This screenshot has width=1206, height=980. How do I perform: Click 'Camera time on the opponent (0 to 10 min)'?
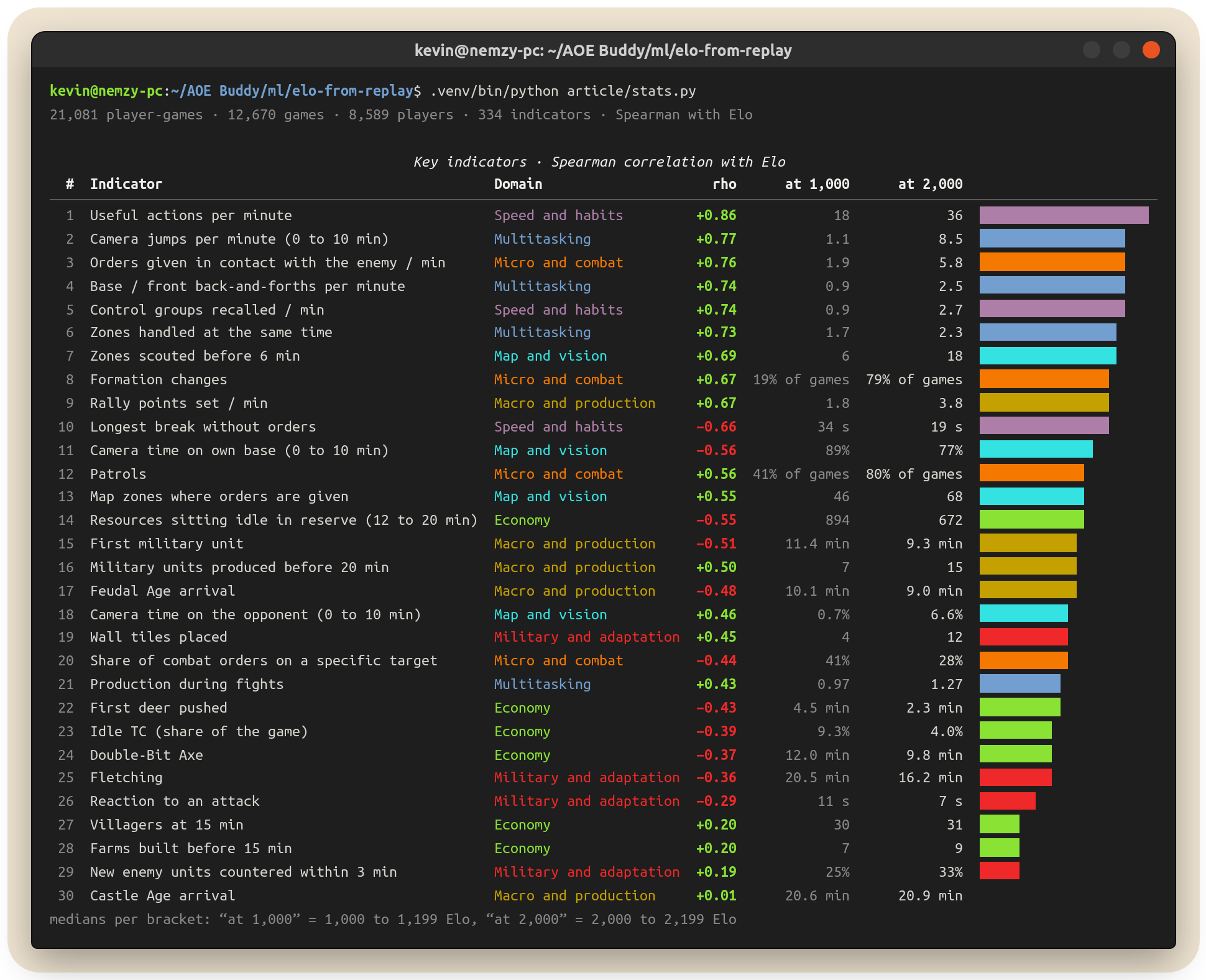(255, 614)
